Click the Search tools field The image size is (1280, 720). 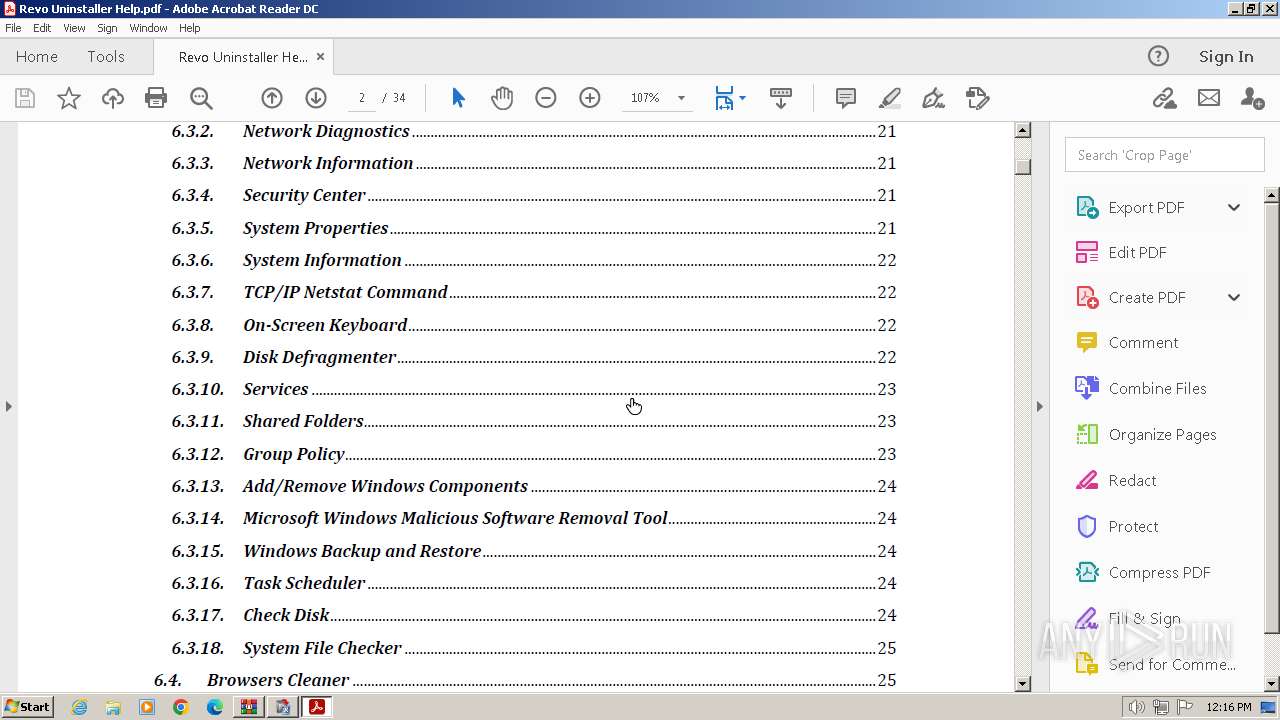pos(1164,155)
